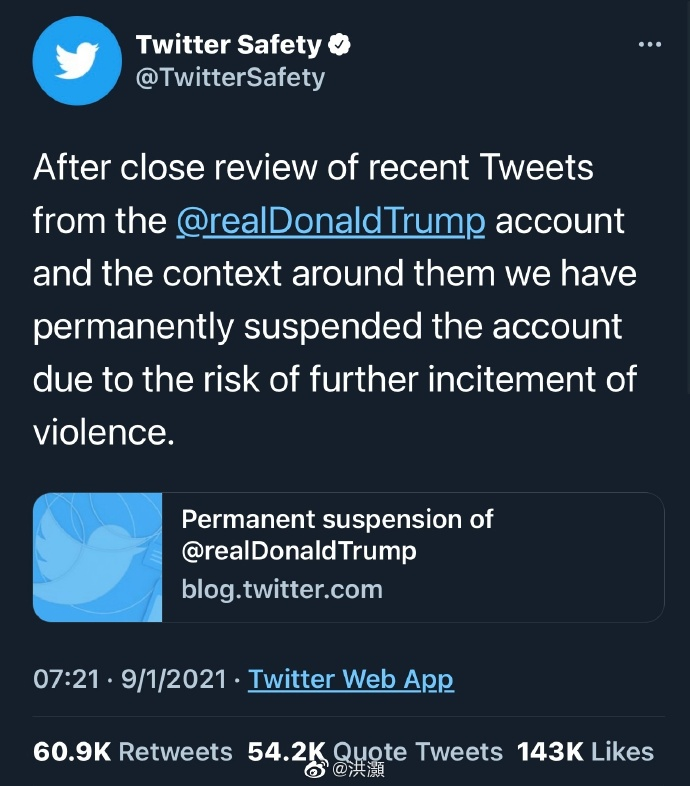Screen dimensions: 690x786
Task: Open the 'Permanent suspension of' card title
Action: tap(337, 519)
